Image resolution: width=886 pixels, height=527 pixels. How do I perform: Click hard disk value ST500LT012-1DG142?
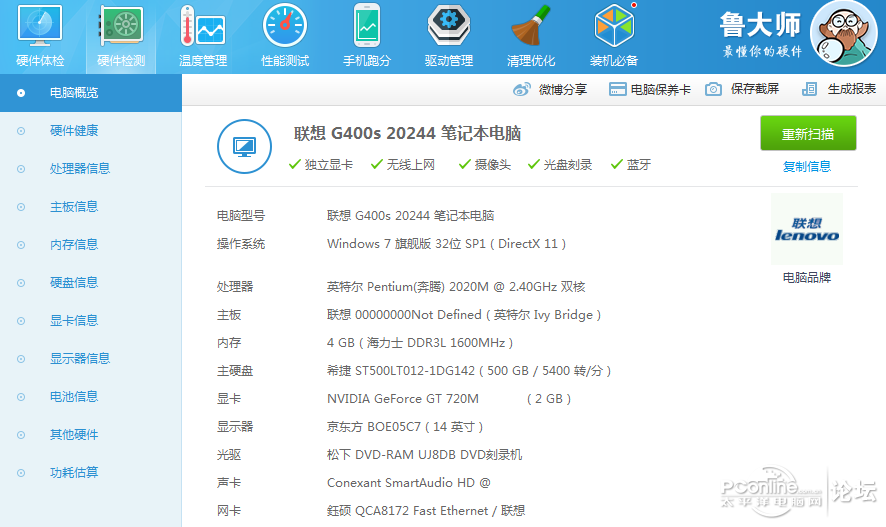tap(469, 371)
